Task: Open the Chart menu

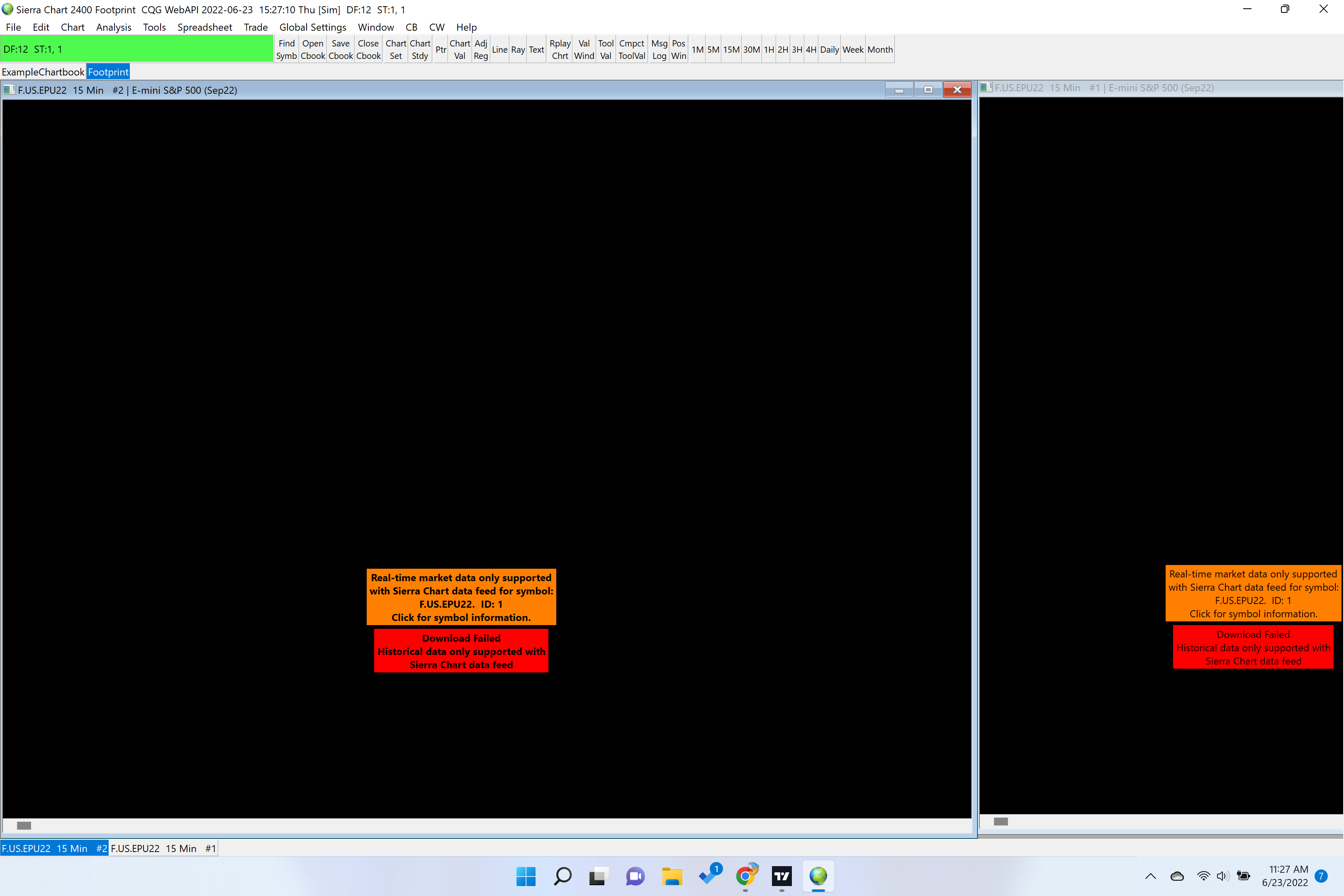Action: [73, 27]
